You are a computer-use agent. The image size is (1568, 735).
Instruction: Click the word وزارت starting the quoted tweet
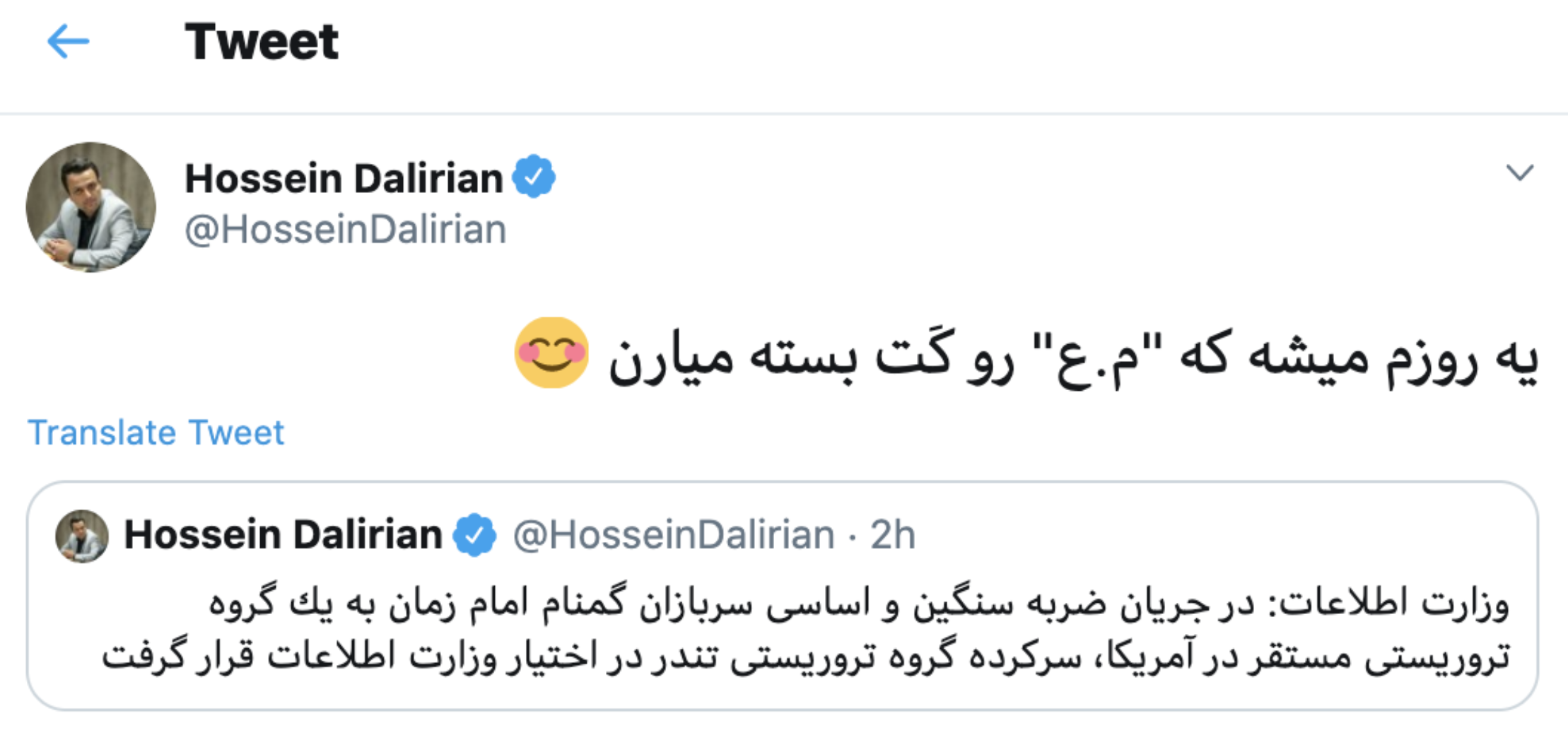(x=1466, y=604)
